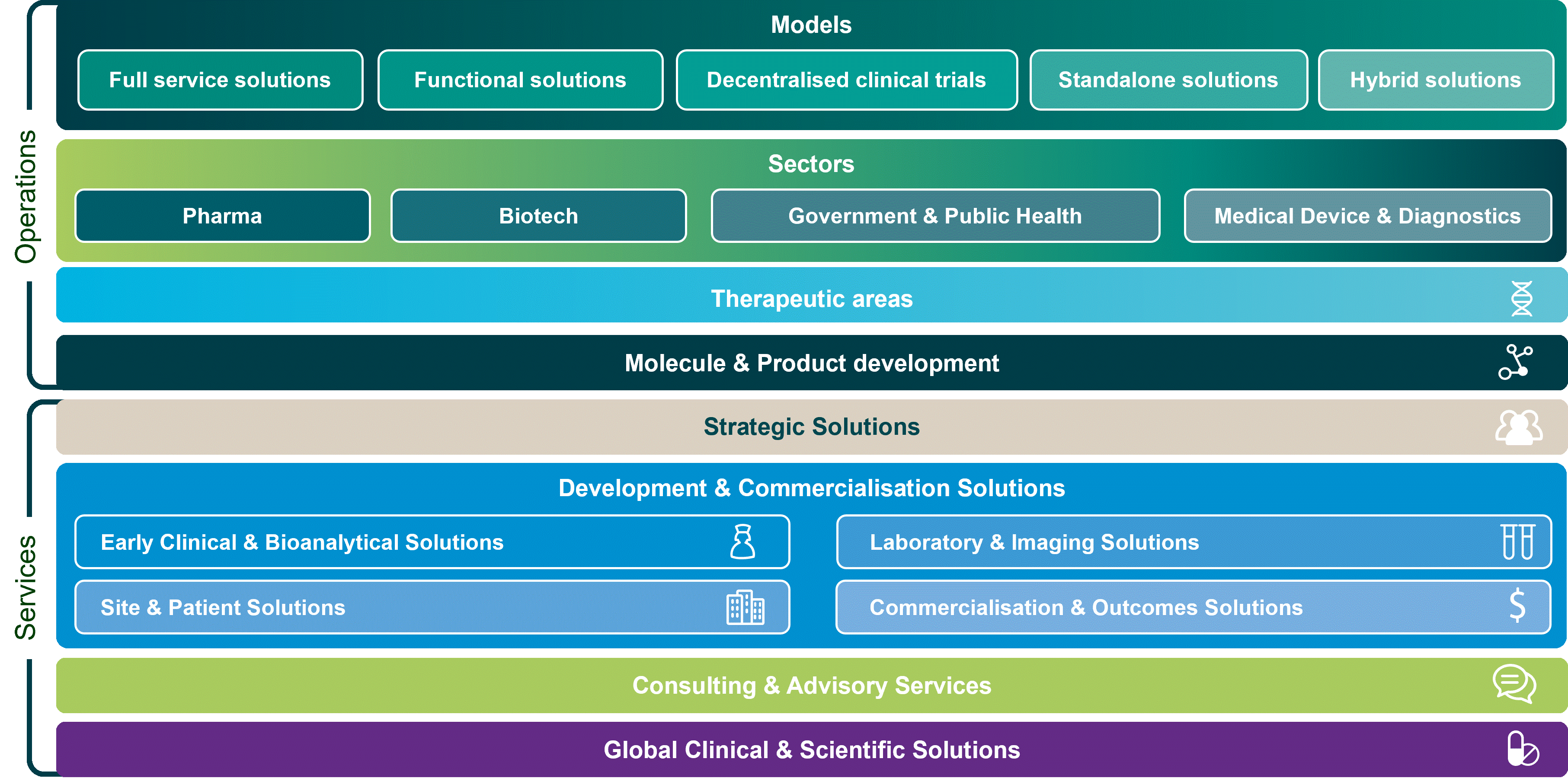Image resolution: width=1568 pixels, height=778 pixels.
Task: Click the lab flask icon
Action: coord(742,542)
